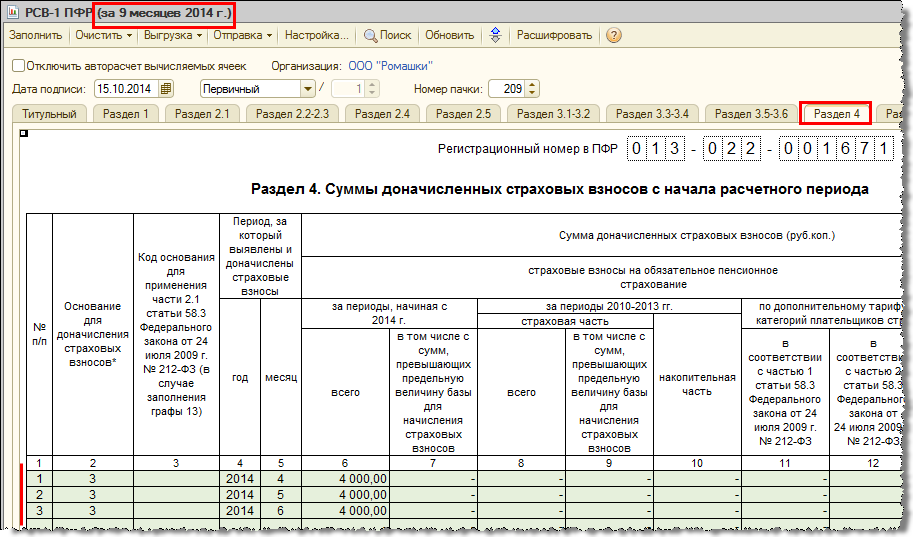Click the Расшифровать button
This screenshot has width=913, height=537.
coord(554,35)
